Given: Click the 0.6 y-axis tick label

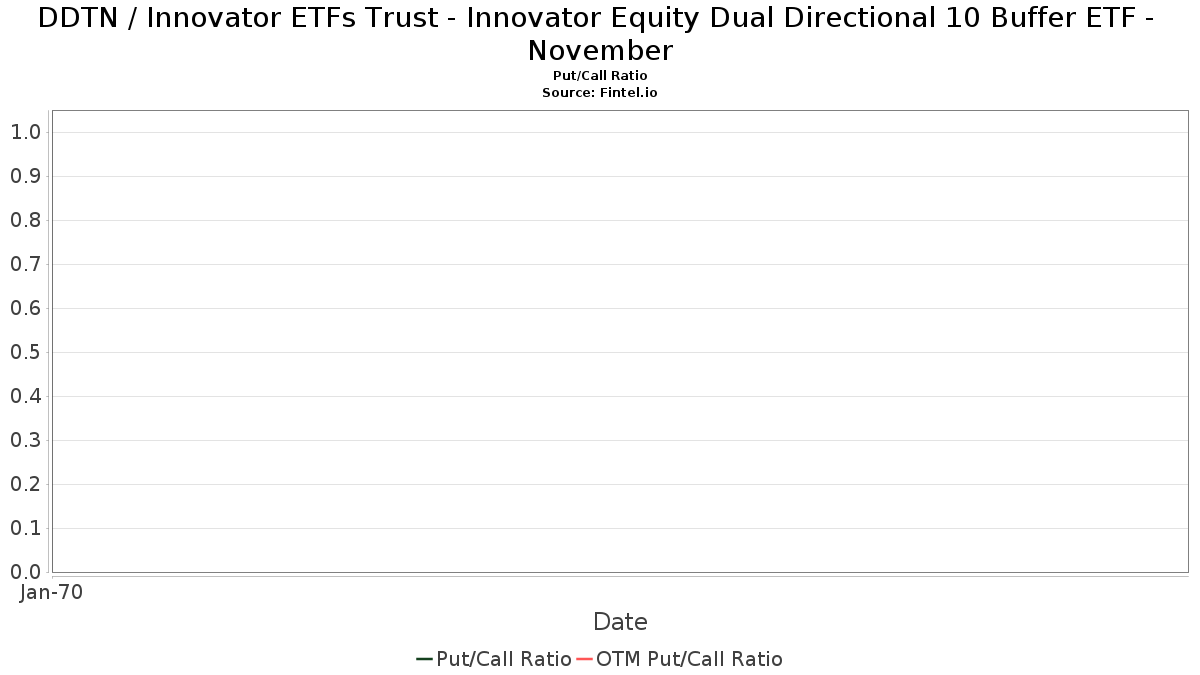Looking at the screenshot, I should coord(25,308).
